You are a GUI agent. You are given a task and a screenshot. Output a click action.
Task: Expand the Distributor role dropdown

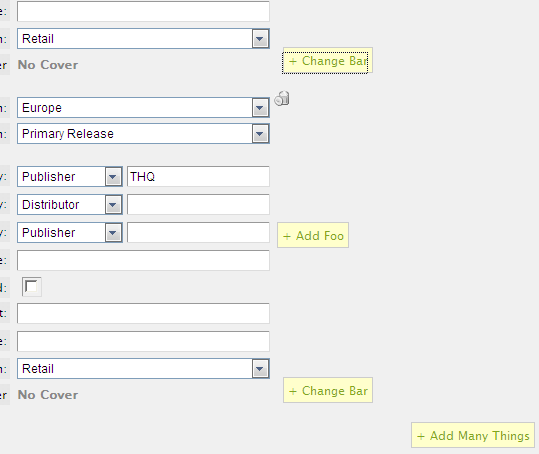coord(70,205)
